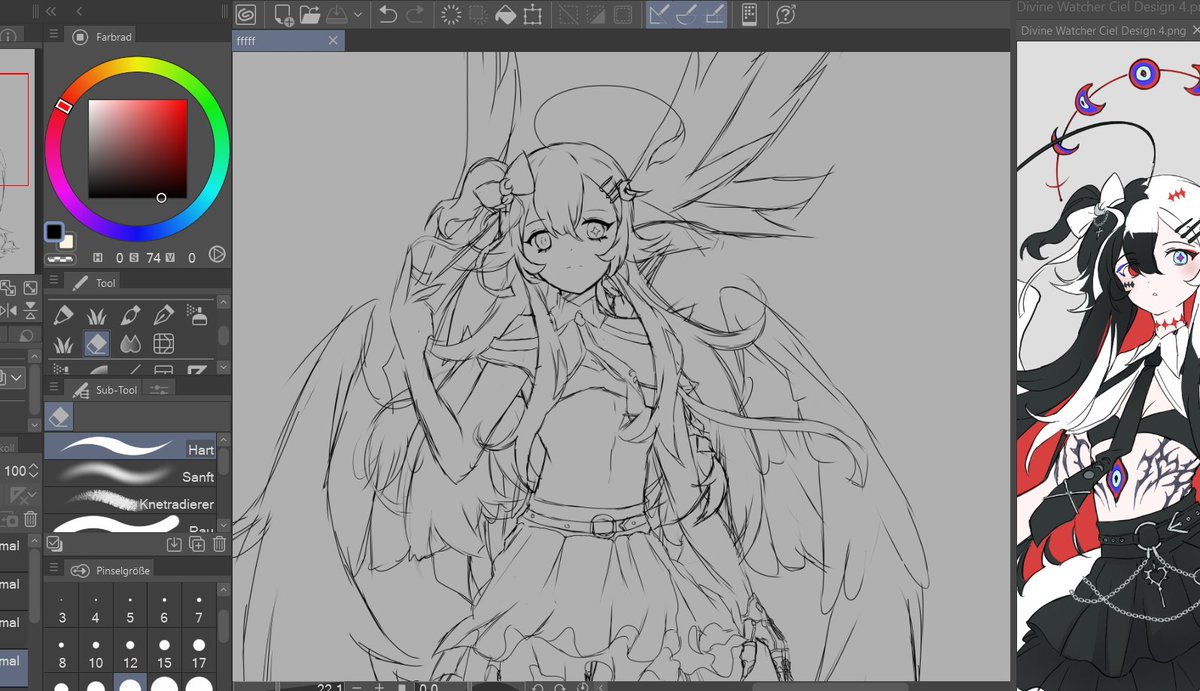Open the save icon's dropdown chevron
The width and height of the screenshot is (1200, 691).
358,14
